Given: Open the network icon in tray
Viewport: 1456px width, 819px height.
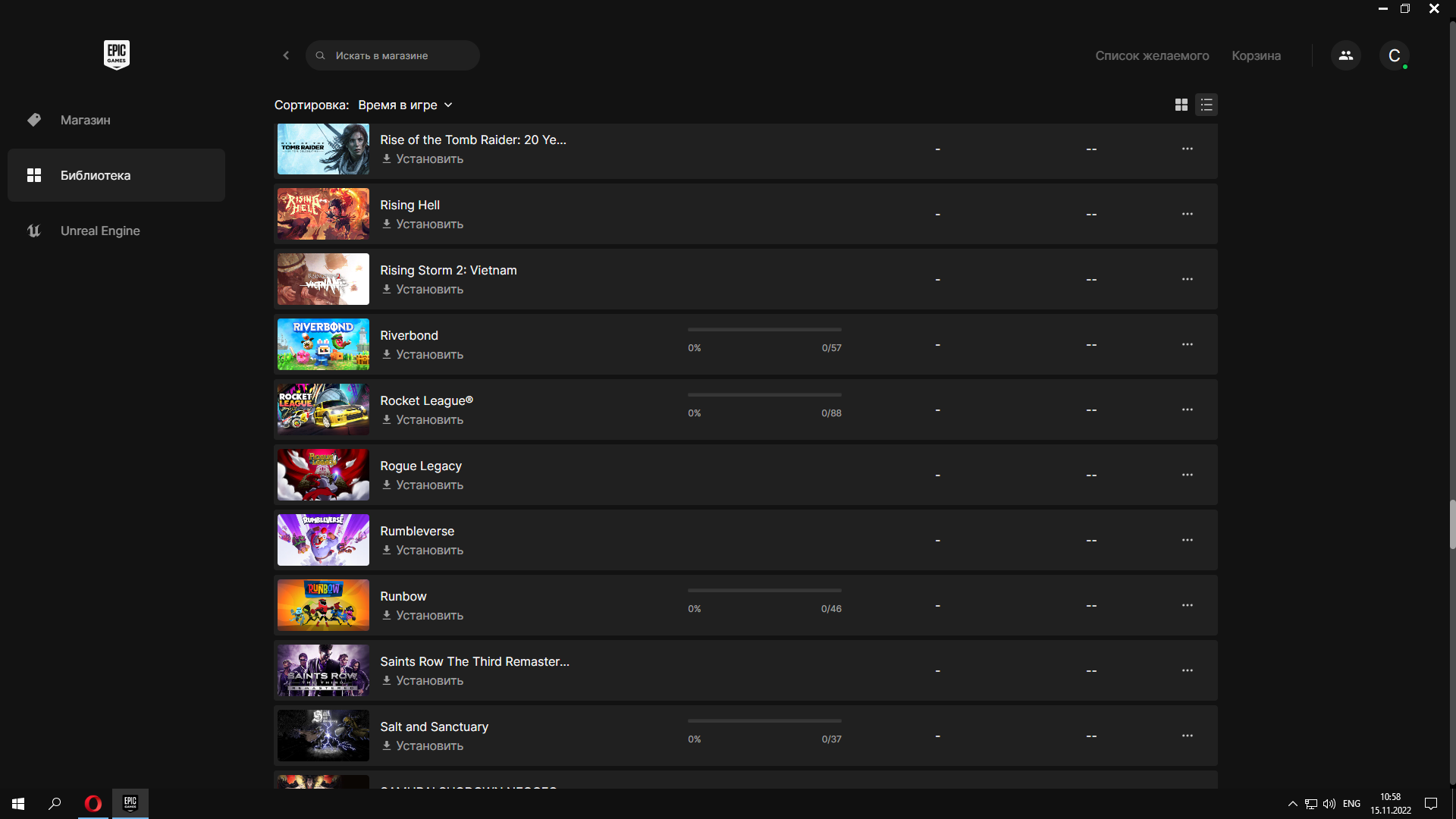Looking at the screenshot, I should point(1311,804).
